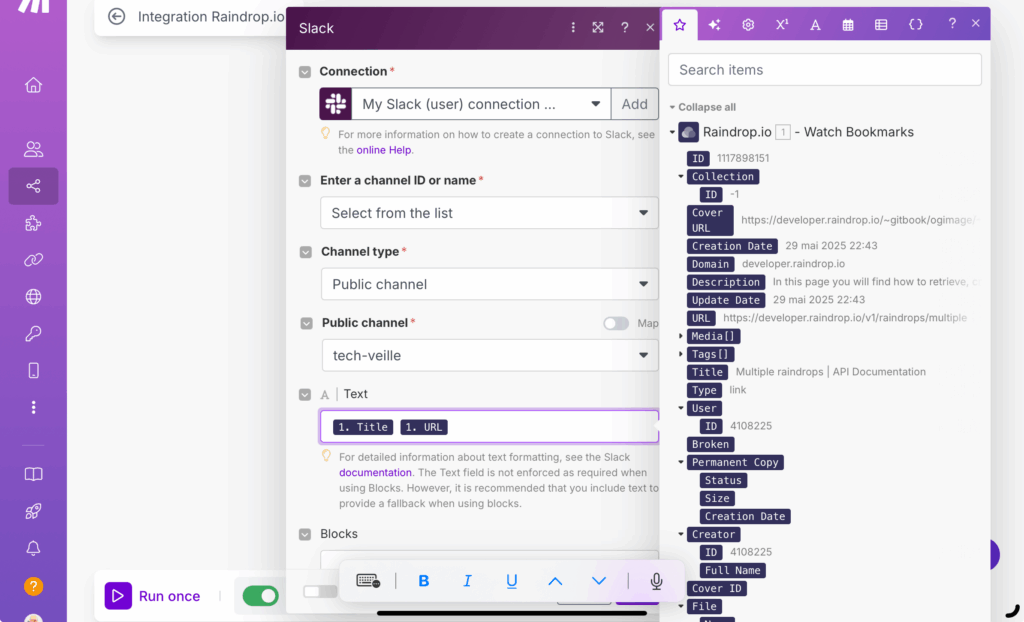Expand the Slack panel to fullscreen
Image resolution: width=1024 pixels, height=622 pixels.
[x=598, y=27]
